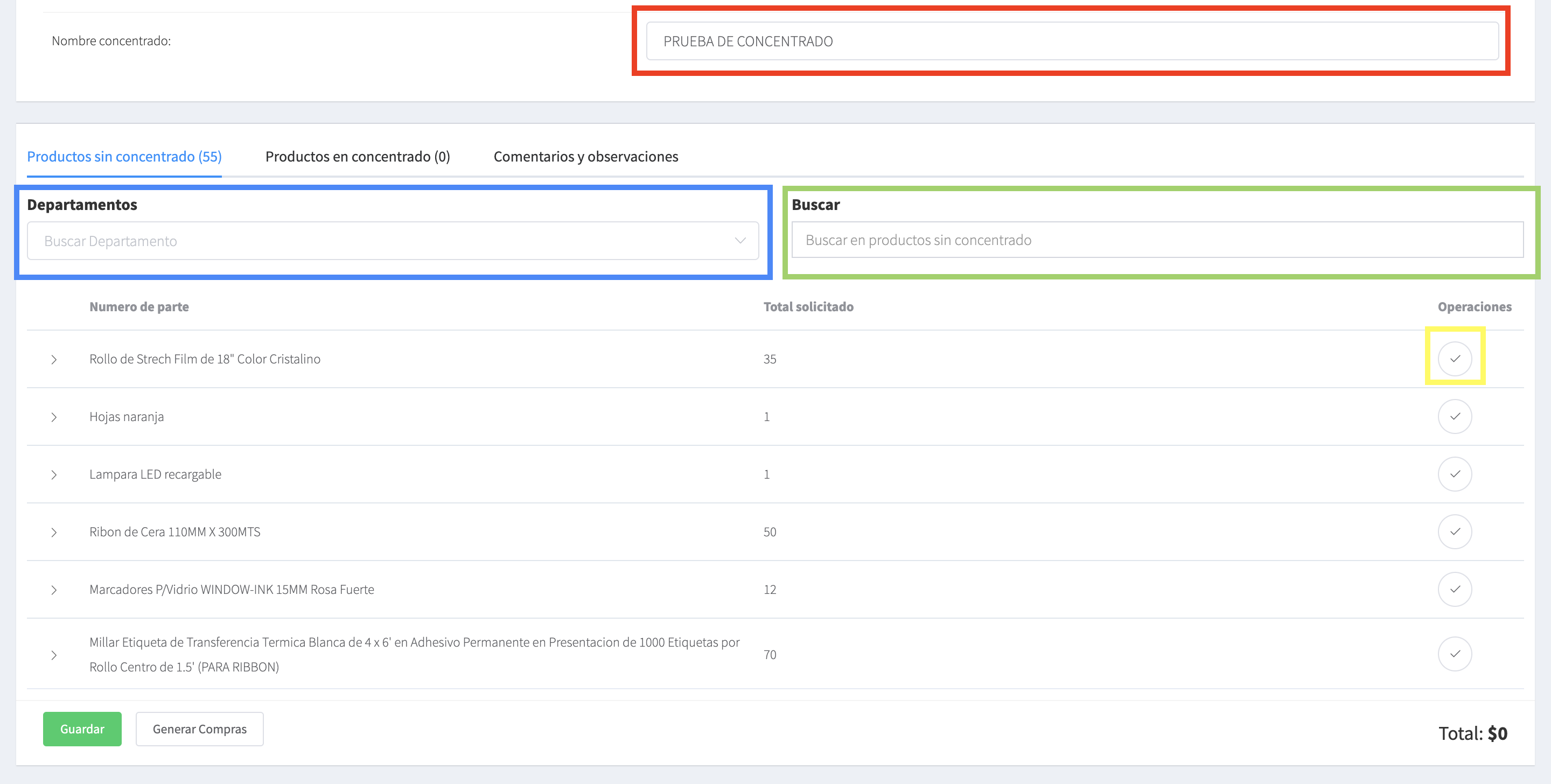This screenshot has height=784, width=1551.
Task: Expand the Marcadores P/Vidrio WINDOW-INK row
Action: [x=54, y=590]
